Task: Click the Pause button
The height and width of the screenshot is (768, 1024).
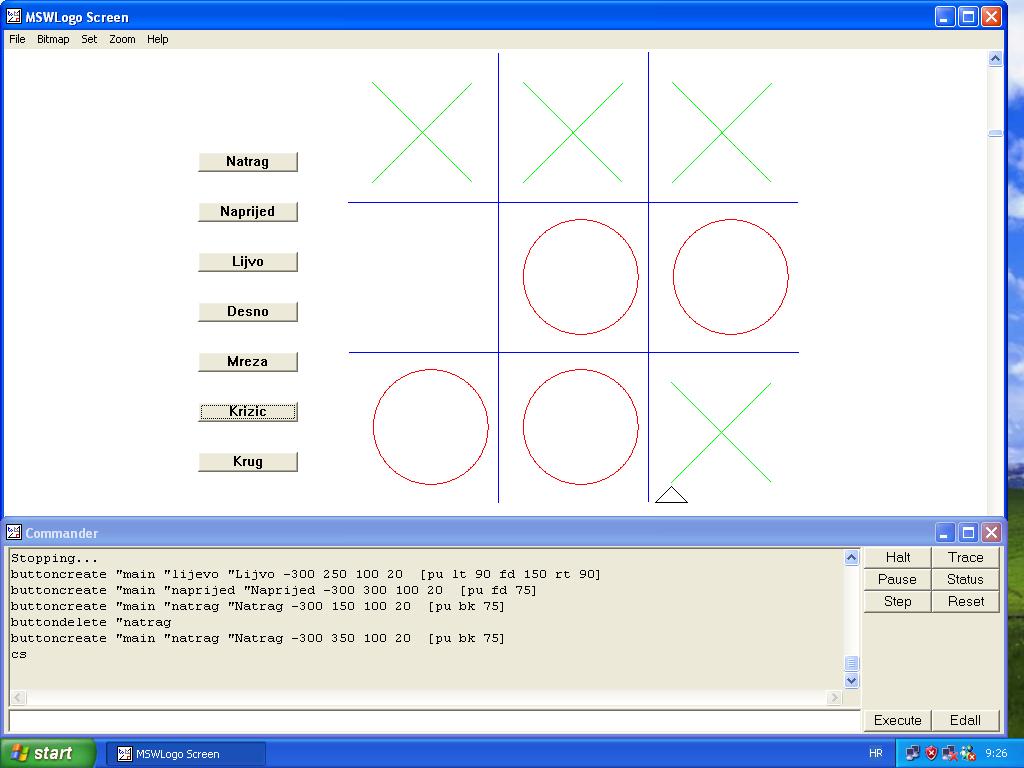Action: pos(897,579)
